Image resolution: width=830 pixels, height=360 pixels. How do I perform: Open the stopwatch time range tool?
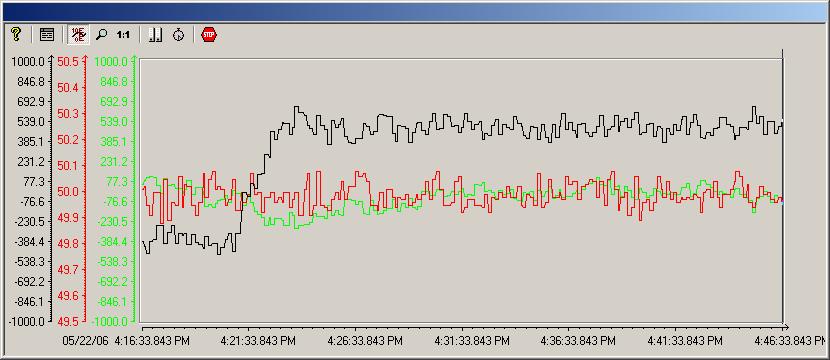(179, 35)
